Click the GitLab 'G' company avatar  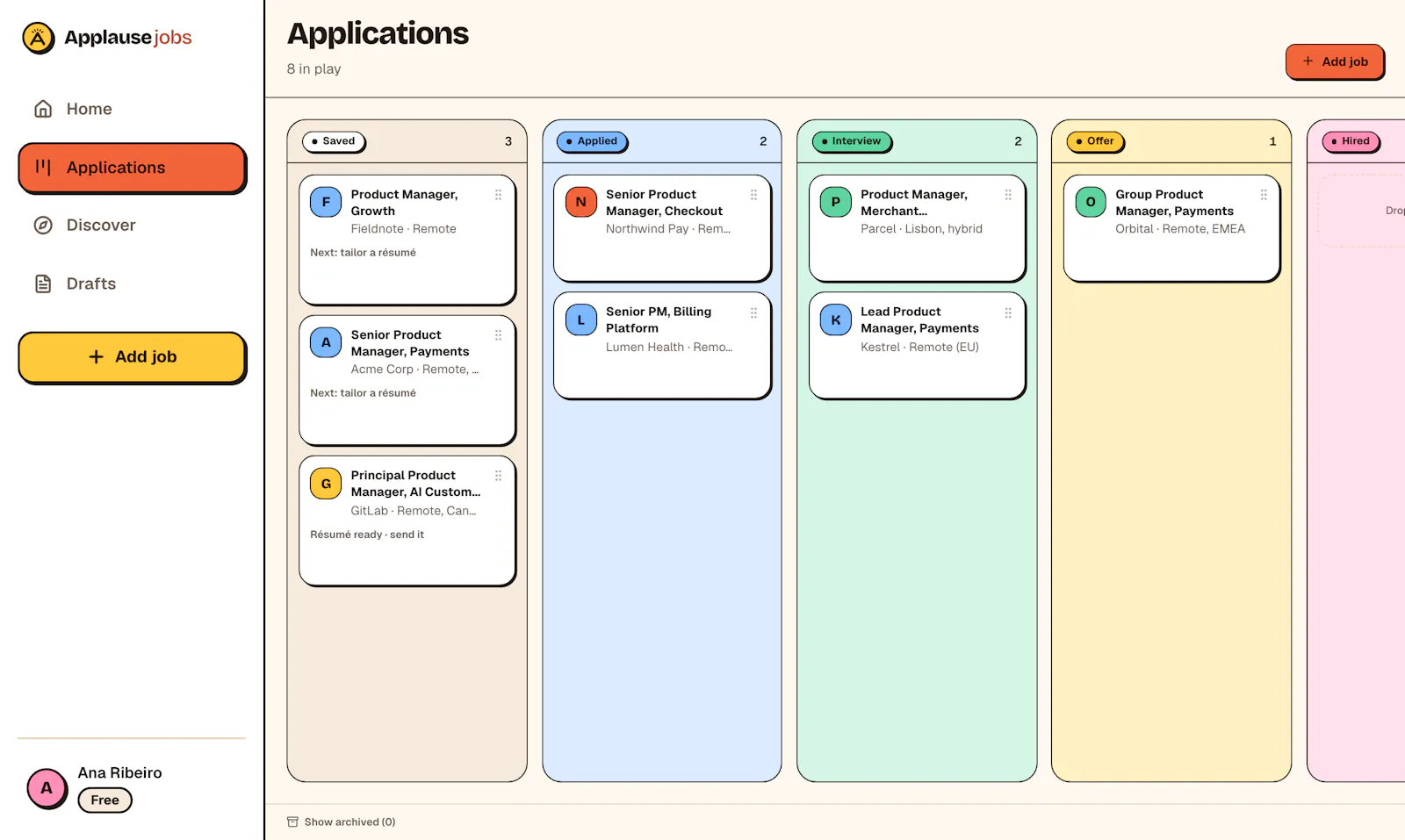click(326, 483)
